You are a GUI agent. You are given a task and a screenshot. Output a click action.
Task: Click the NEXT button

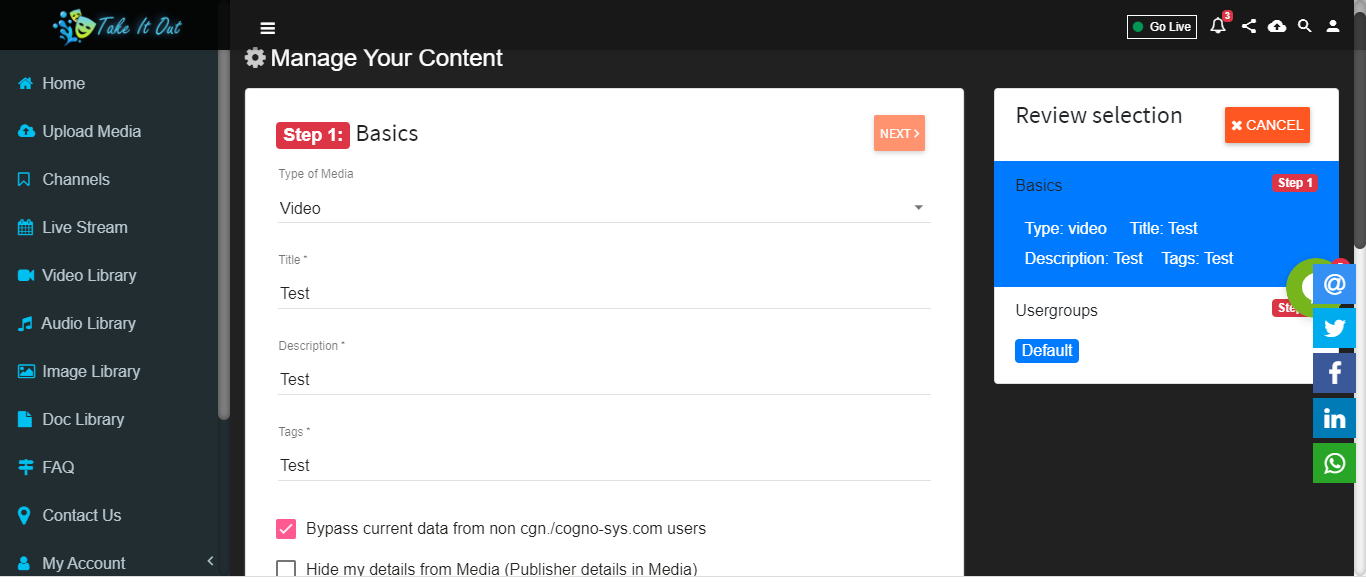[x=899, y=133]
